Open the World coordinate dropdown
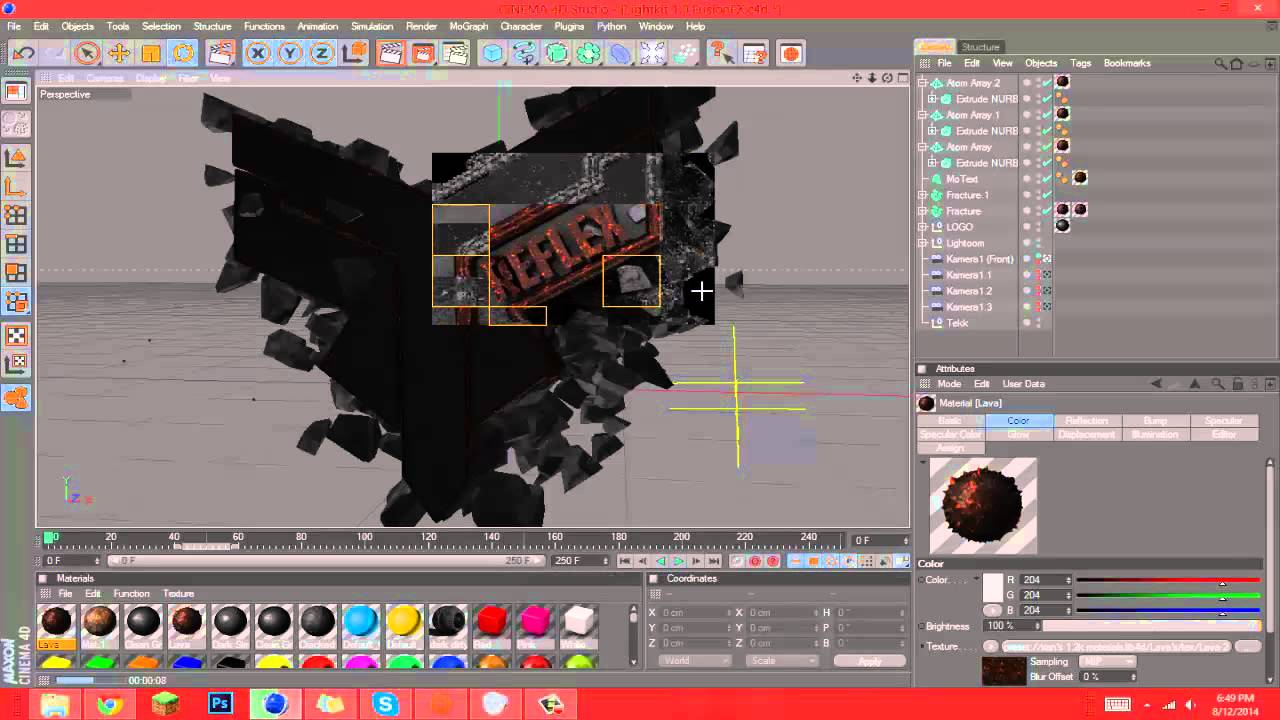Viewport: 1280px width, 720px height. tap(696, 661)
